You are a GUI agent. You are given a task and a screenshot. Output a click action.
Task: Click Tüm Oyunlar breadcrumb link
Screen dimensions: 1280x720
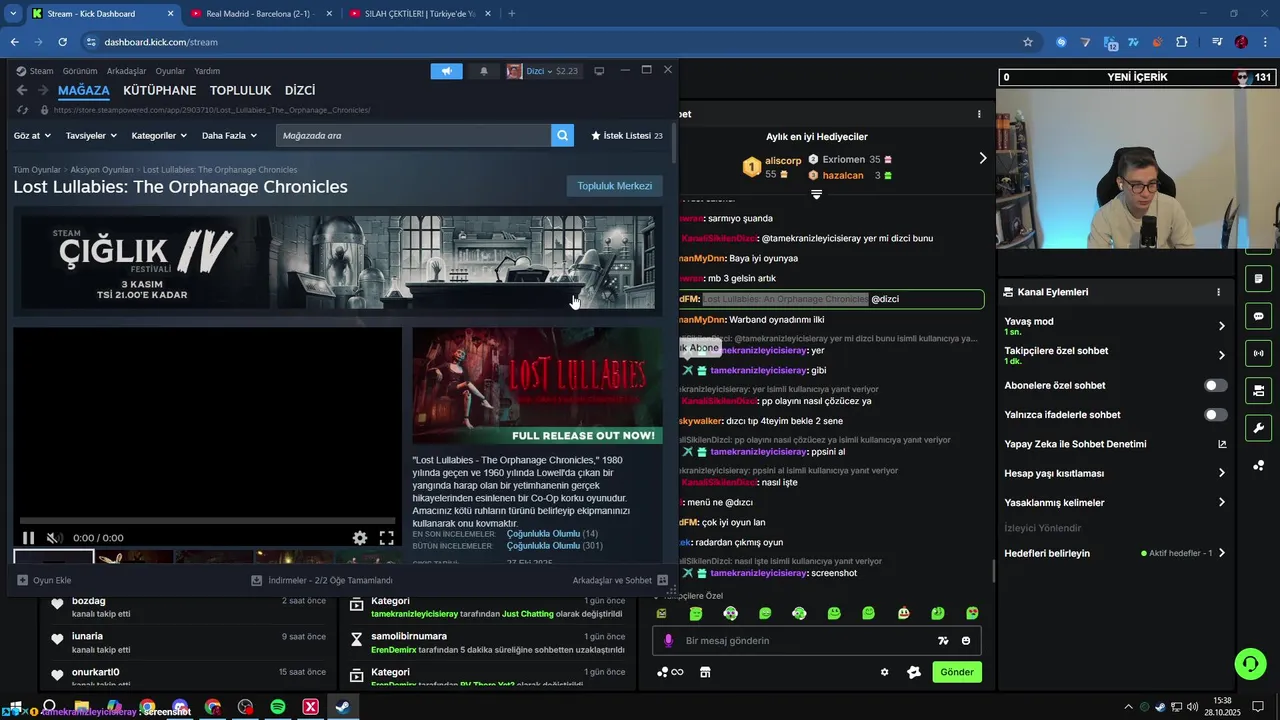37,170
